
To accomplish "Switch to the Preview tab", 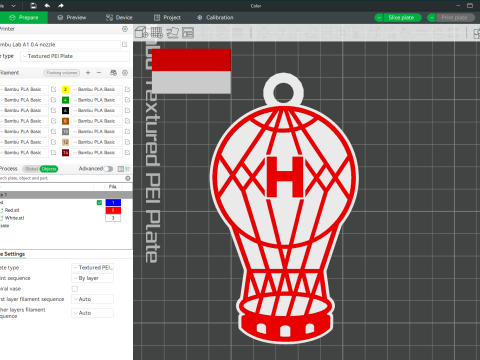I will (x=72, y=18).
